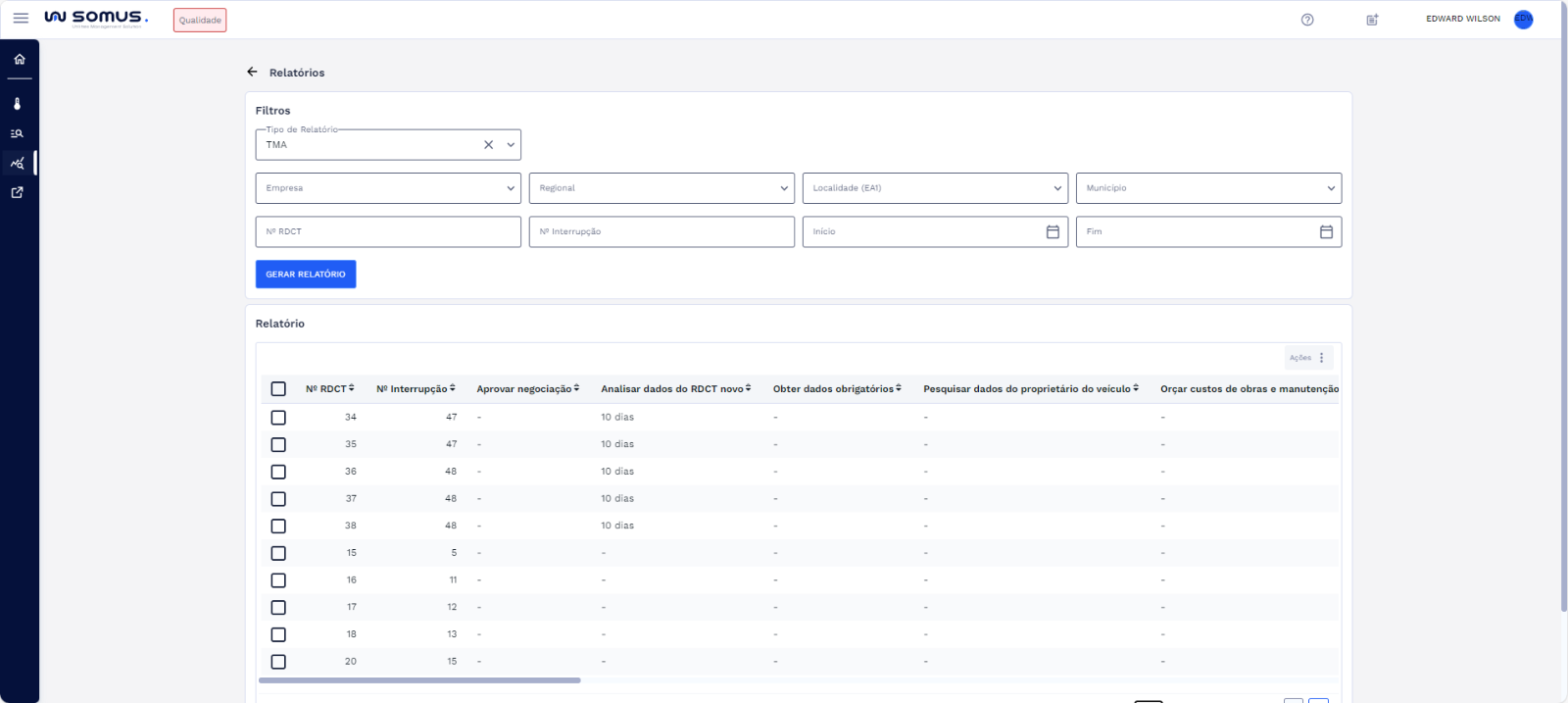Click the GERAR RELATÓRIO button

click(x=306, y=275)
